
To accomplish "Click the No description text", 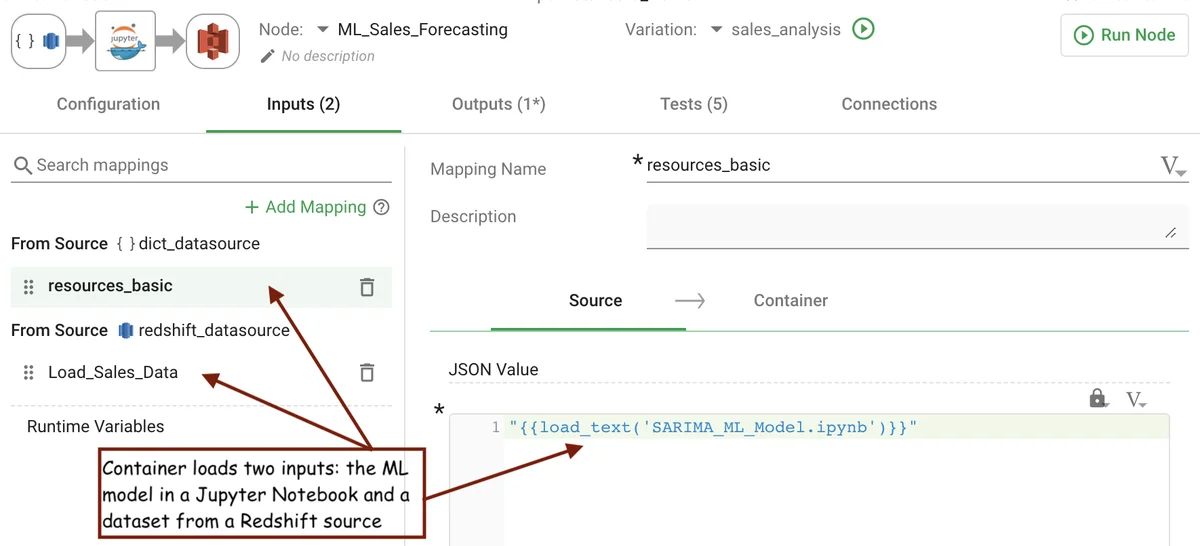I will [x=328, y=56].
